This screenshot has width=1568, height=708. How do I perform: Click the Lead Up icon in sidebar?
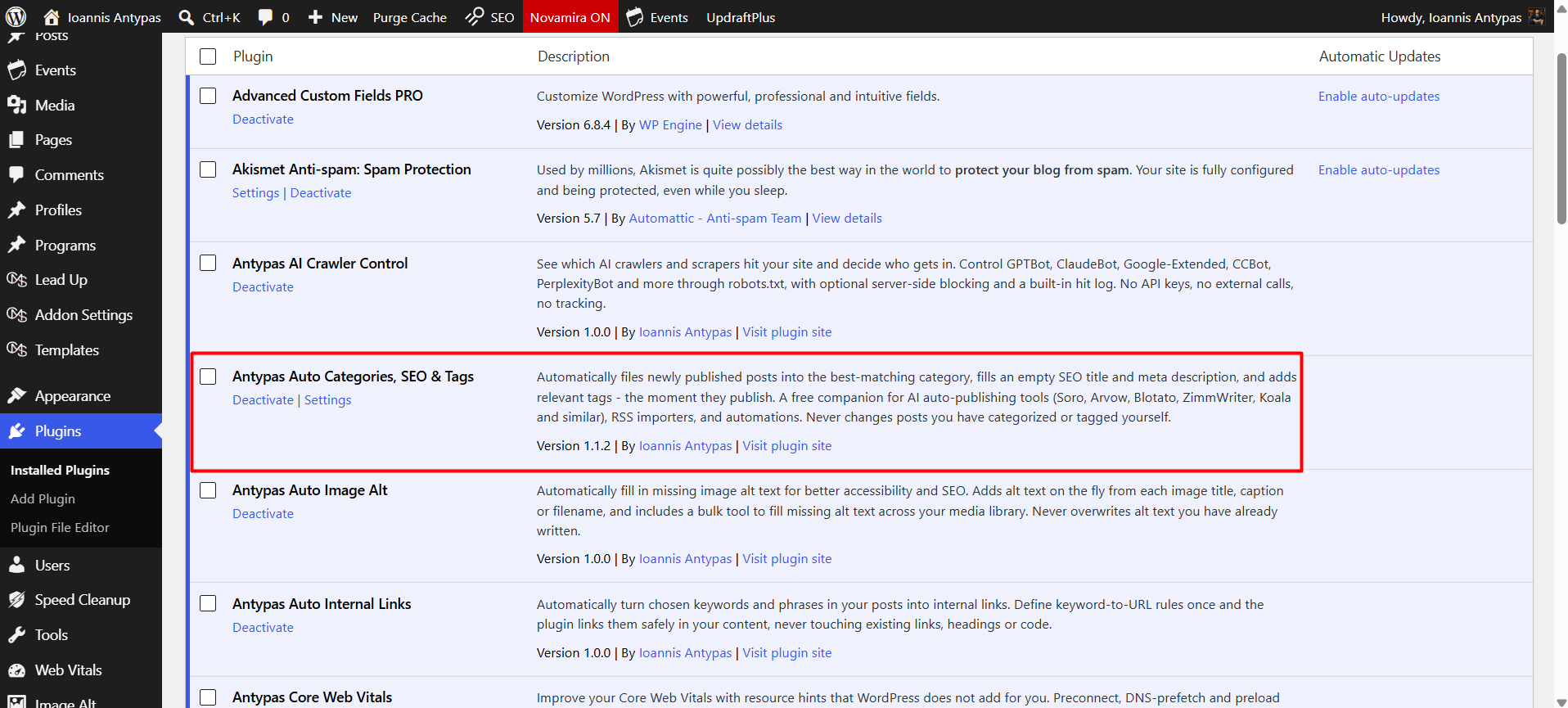click(x=16, y=280)
